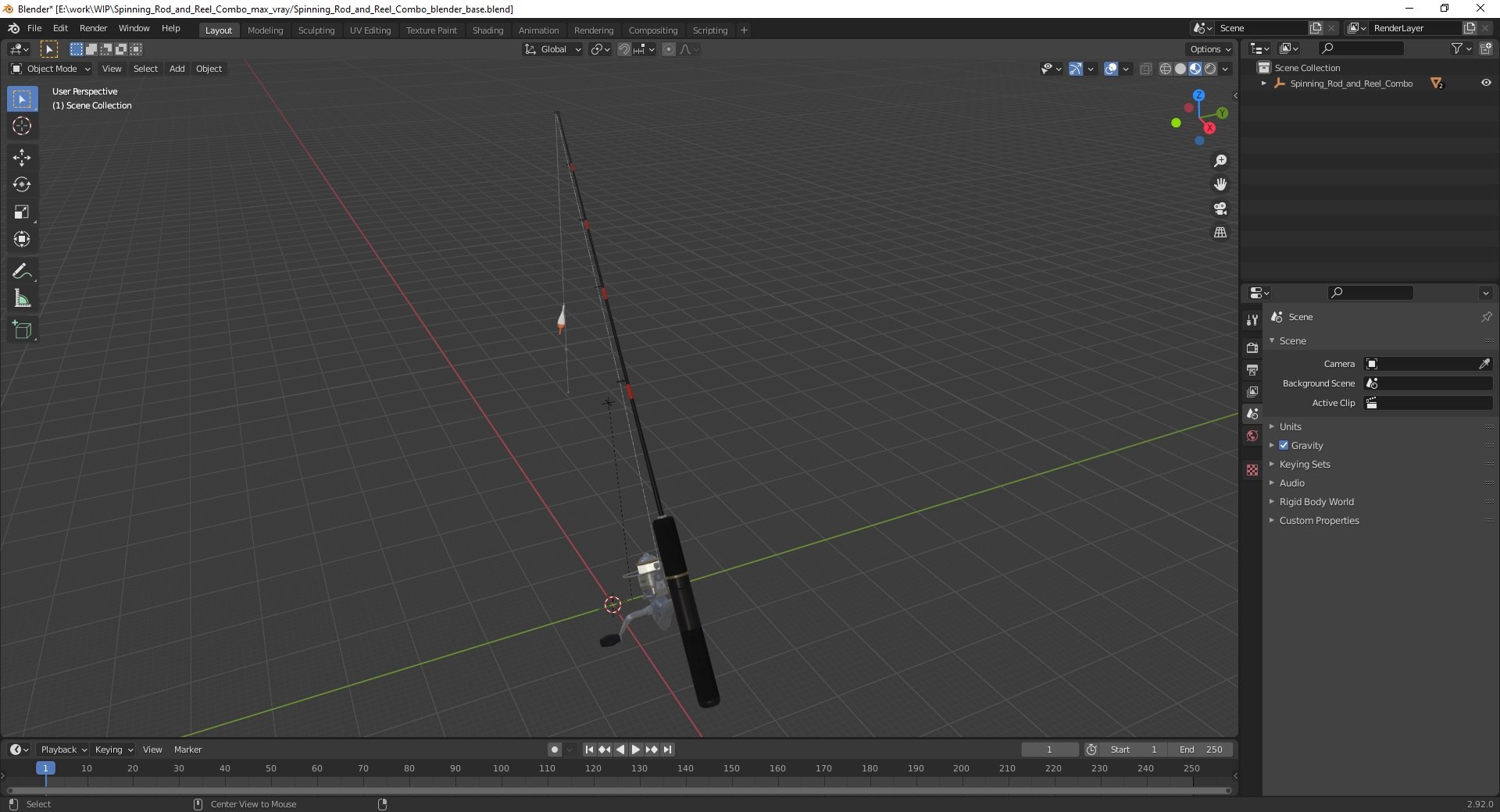Click the zoom viewport magnifier icon
The width and height of the screenshot is (1500, 812).
(x=1220, y=161)
